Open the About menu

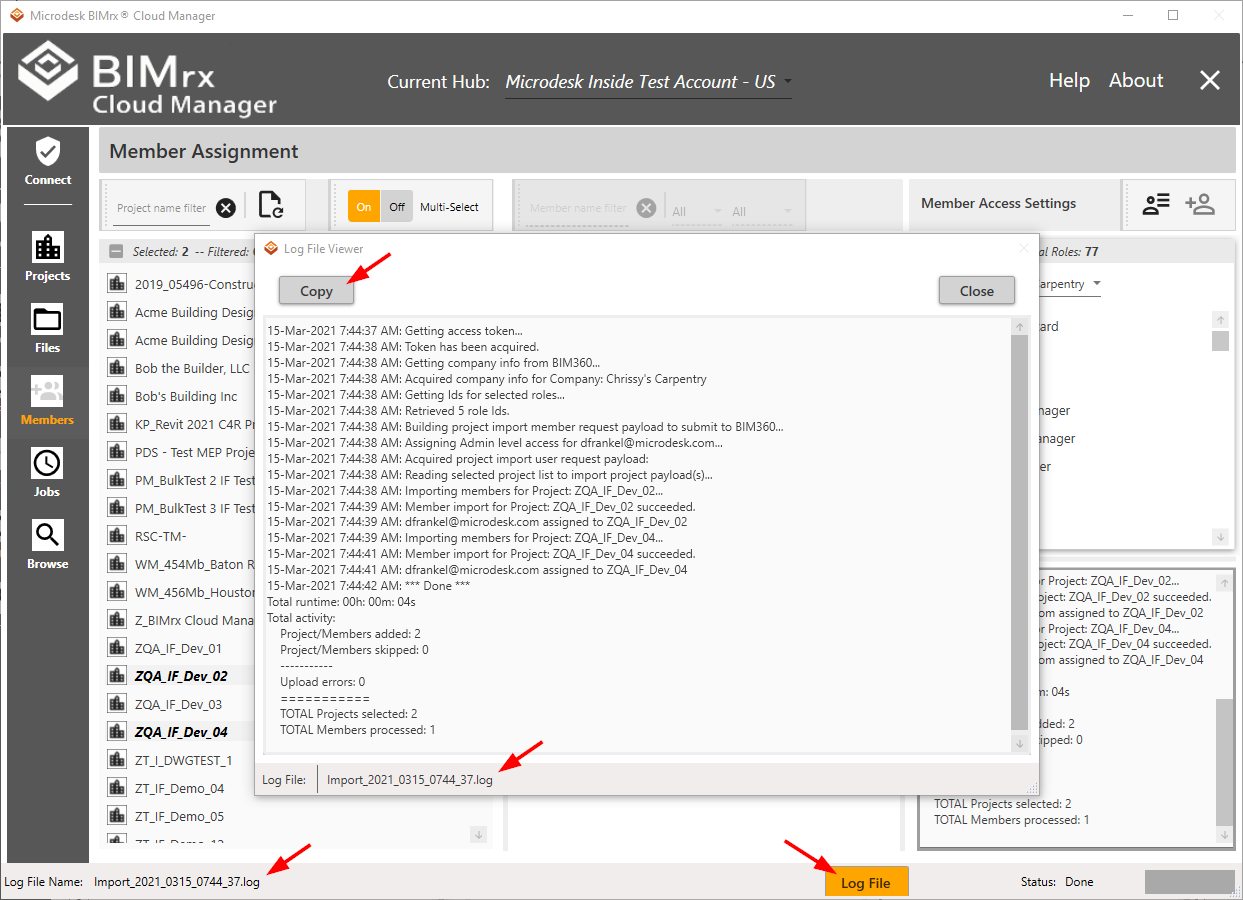pos(1136,81)
